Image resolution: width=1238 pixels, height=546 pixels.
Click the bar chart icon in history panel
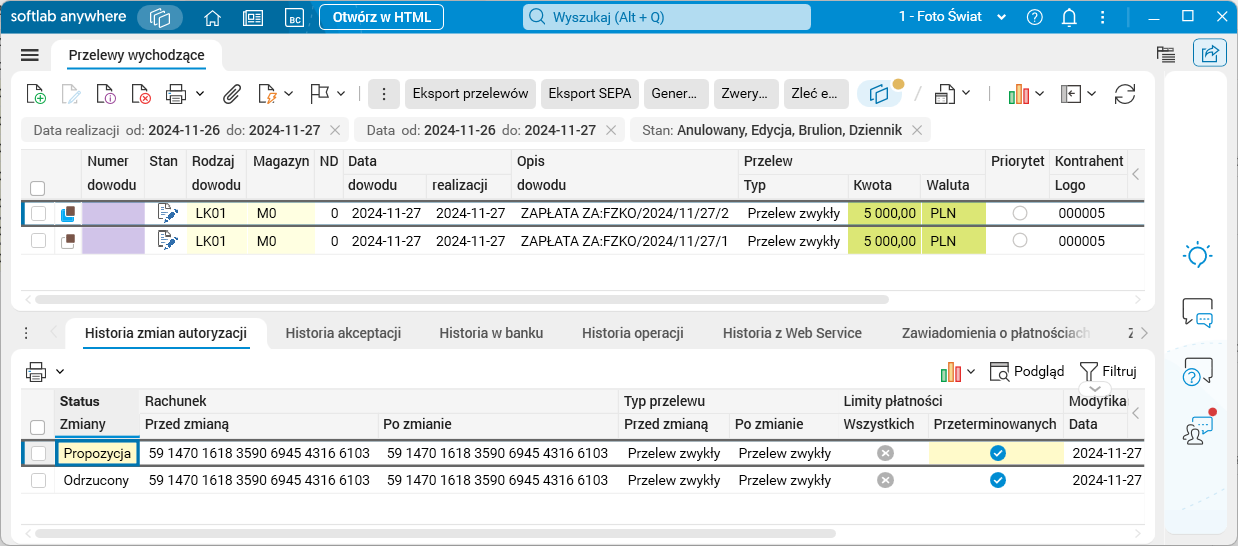pyautogui.click(x=951, y=372)
